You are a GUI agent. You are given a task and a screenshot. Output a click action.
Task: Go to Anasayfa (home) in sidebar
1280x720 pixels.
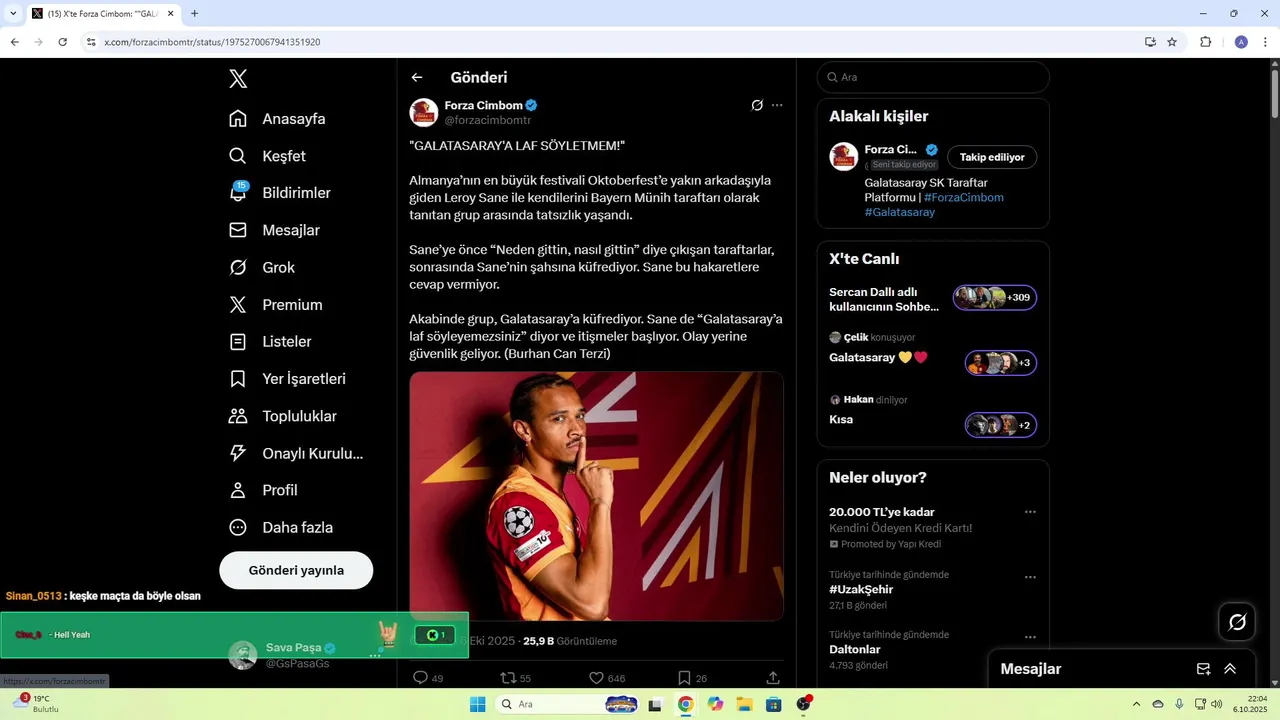(277, 119)
